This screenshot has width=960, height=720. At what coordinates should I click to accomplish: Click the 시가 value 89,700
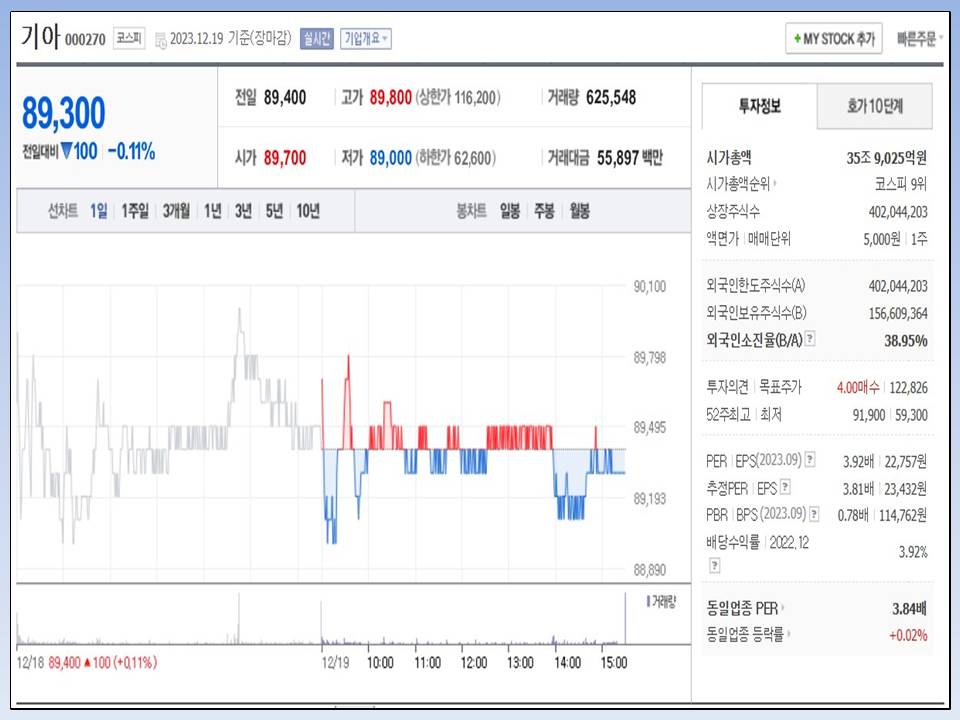coord(285,158)
